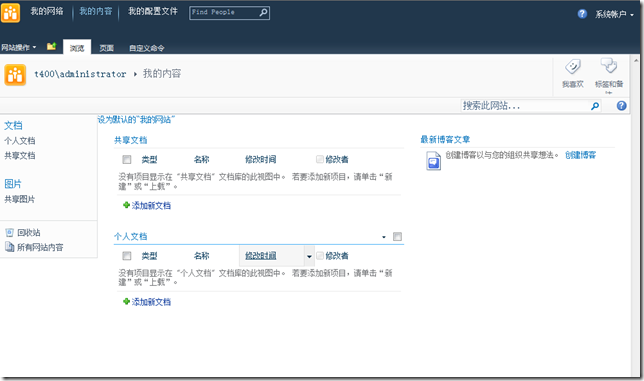The height and width of the screenshot is (381, 644).
Task: Open the 标签和备注 icon
Action: (609, 66)
